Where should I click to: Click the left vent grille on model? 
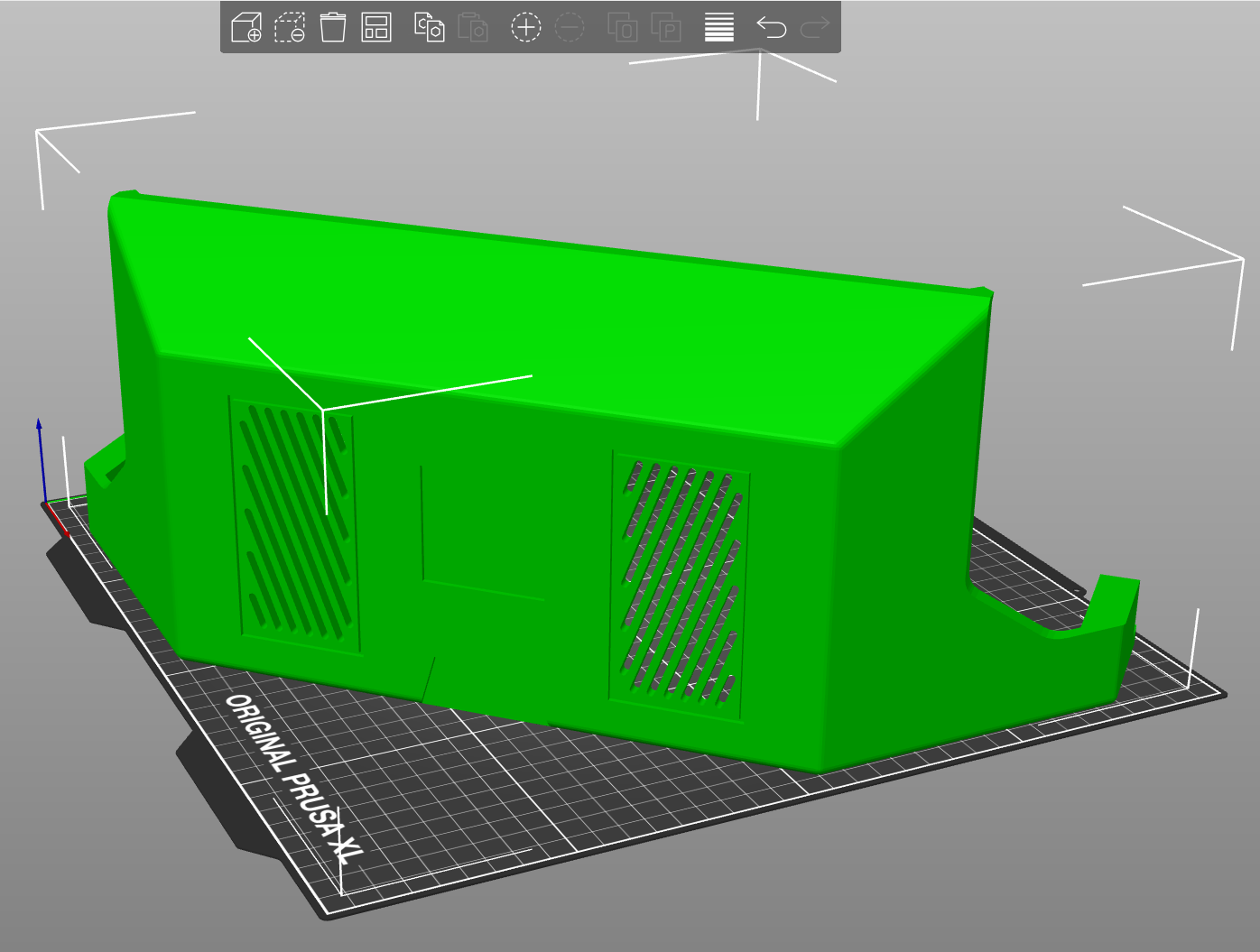tap(295, 524)
